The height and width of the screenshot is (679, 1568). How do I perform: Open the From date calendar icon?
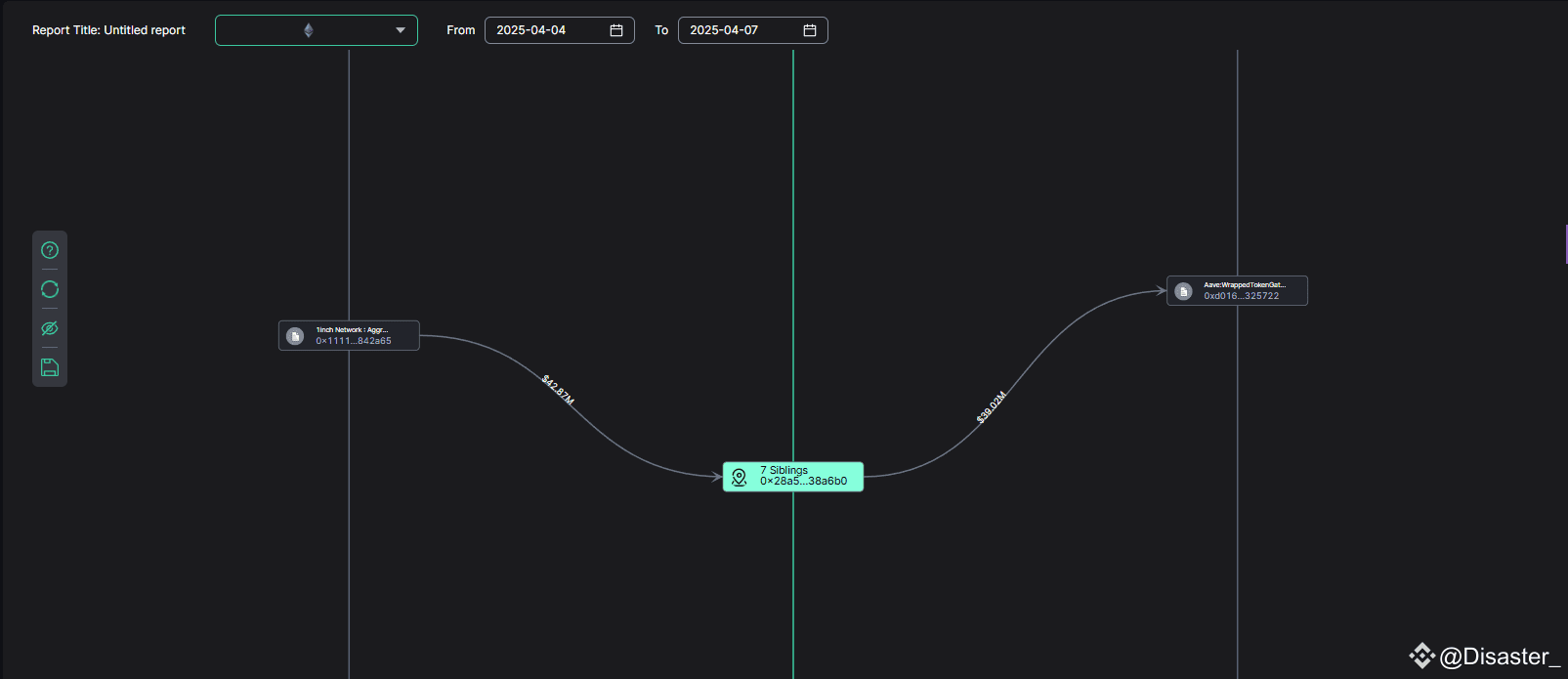click(616, 30)
